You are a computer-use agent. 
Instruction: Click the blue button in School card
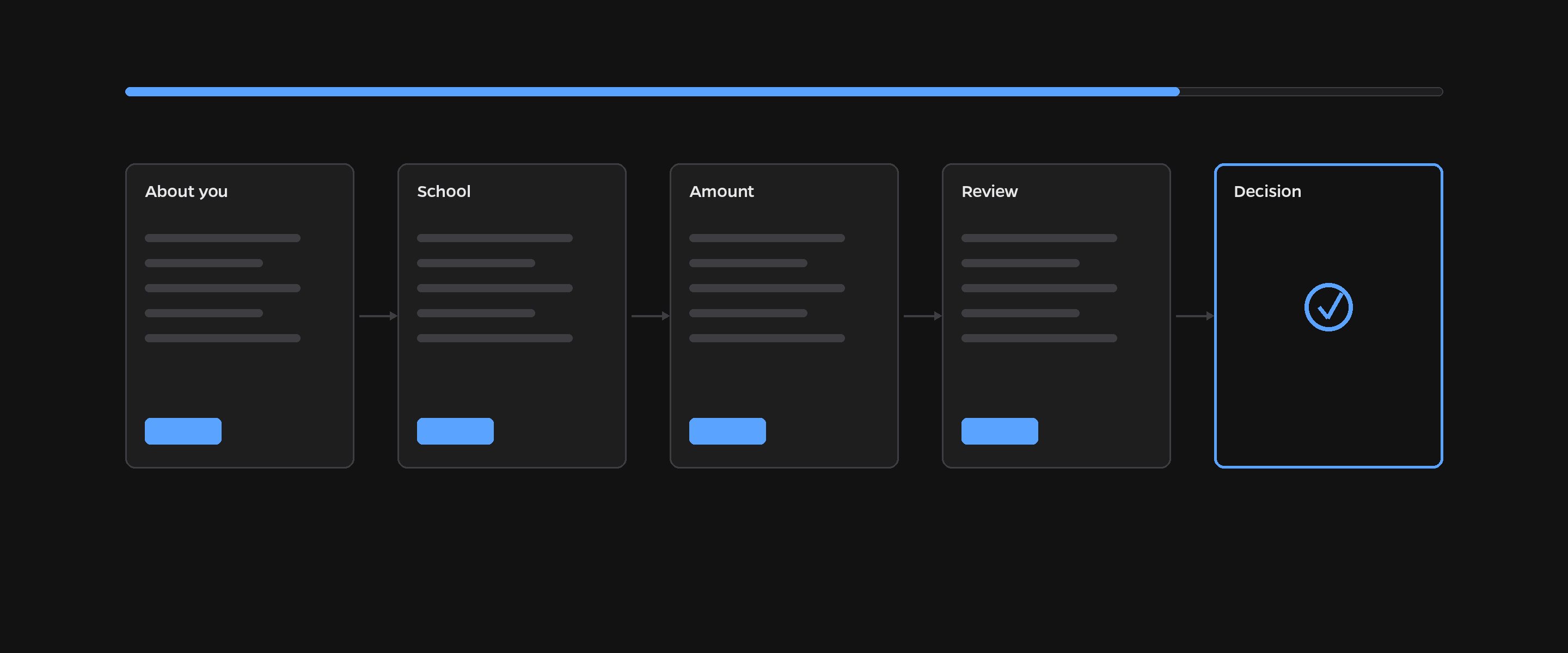(x=455, y=431)
